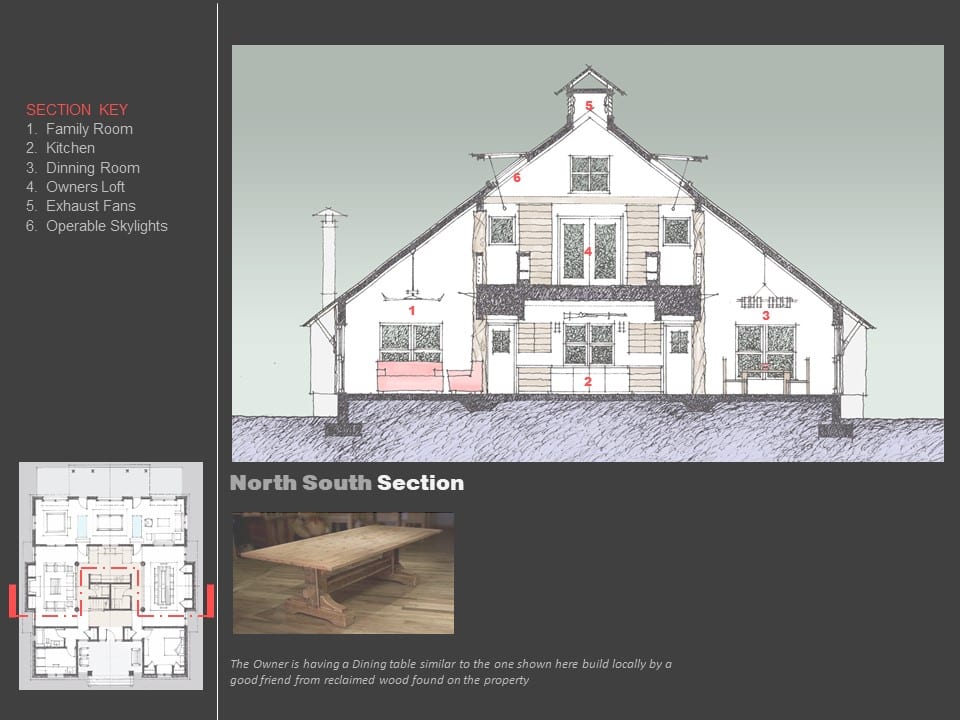The height and width of the screenshot is (720, 960).
Task: Select the Dinning Room legend entry
Action: (x=83, y=168)
